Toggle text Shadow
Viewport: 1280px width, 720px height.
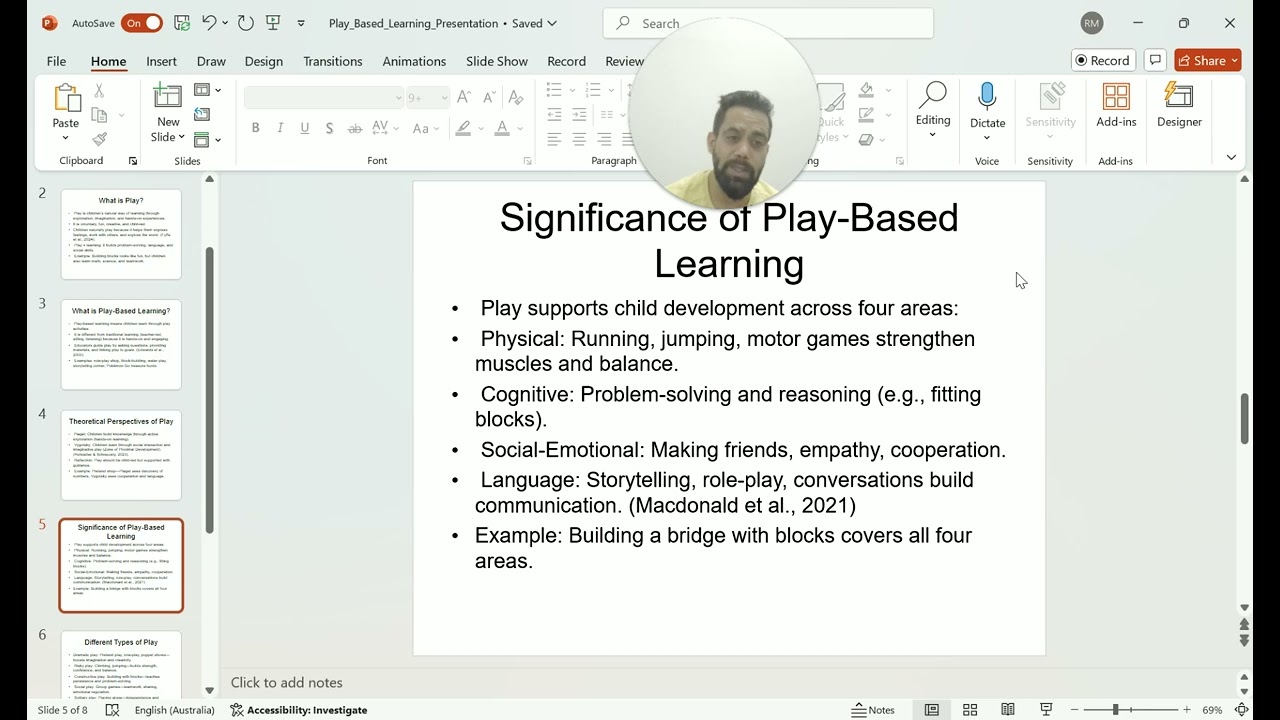330,128
